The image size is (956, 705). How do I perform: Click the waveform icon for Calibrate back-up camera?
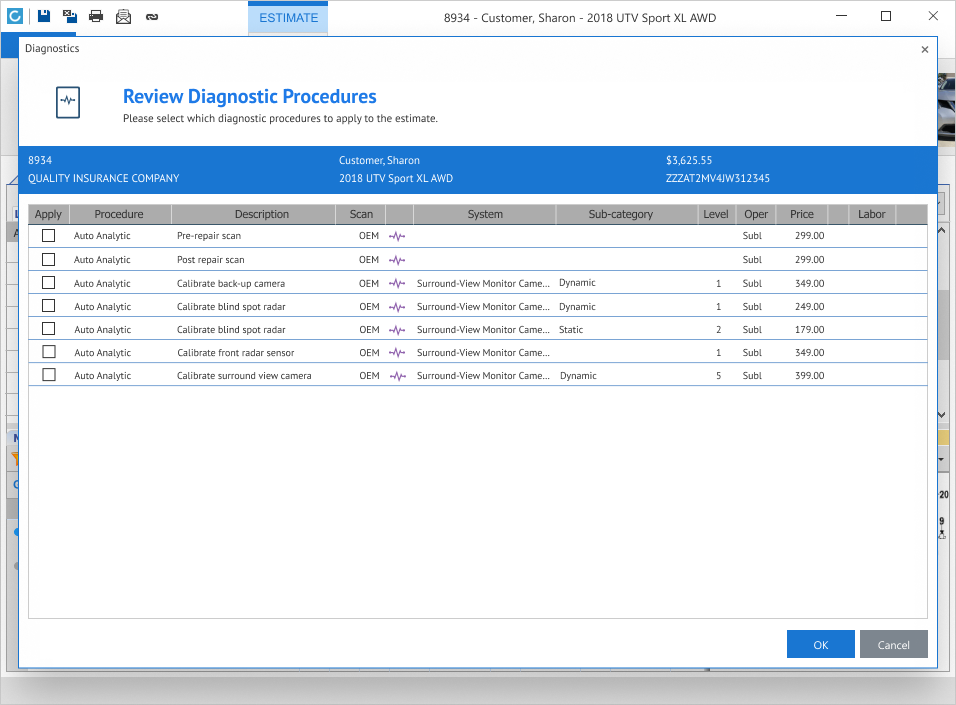397,283
